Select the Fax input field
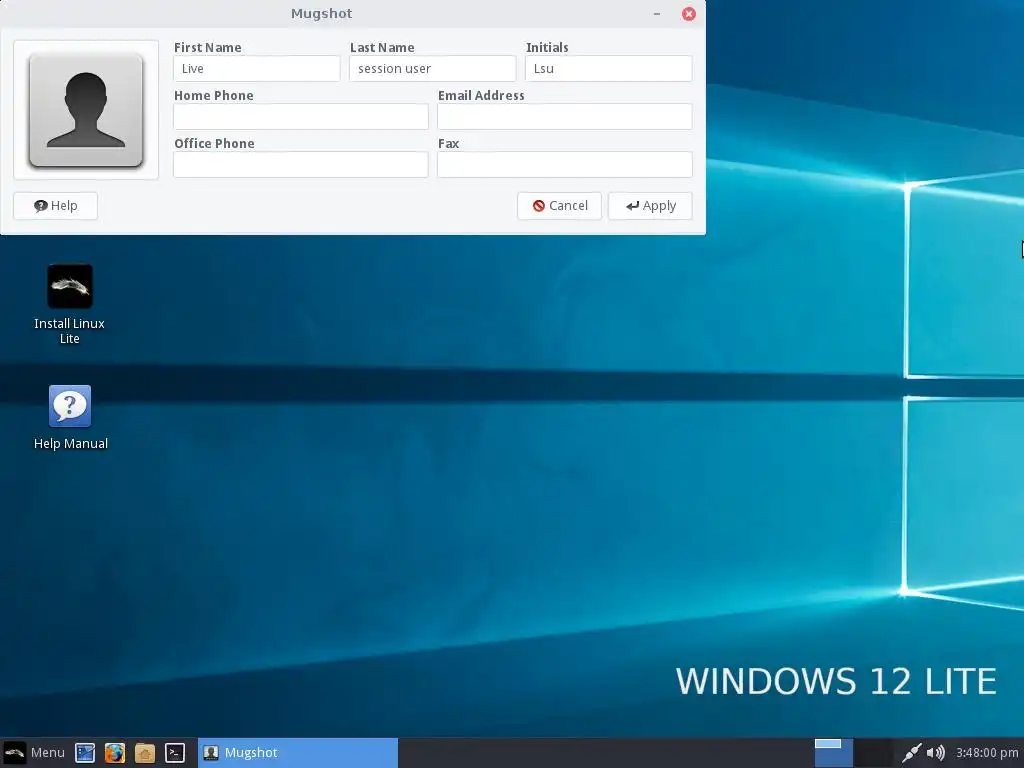Image resolution: width=1024 pixels, height=768 pixels. 565,165
